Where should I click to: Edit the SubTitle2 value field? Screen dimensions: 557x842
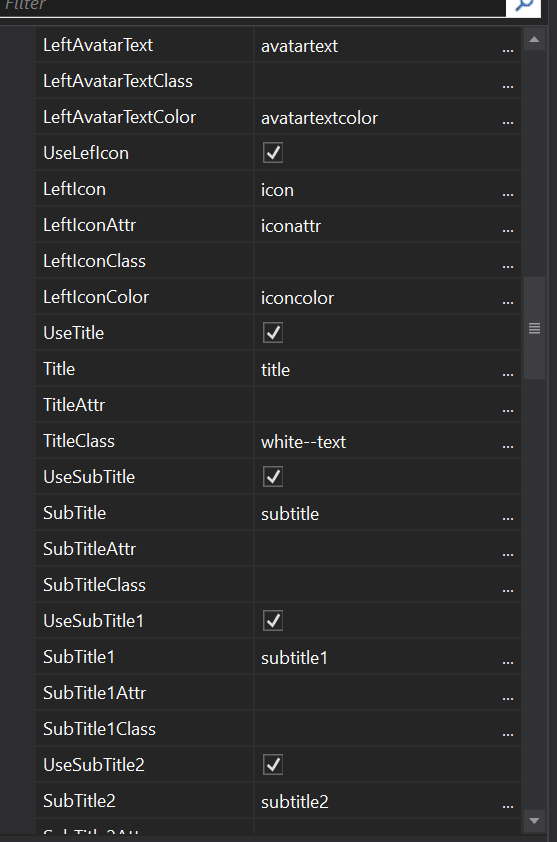[375, 801]
